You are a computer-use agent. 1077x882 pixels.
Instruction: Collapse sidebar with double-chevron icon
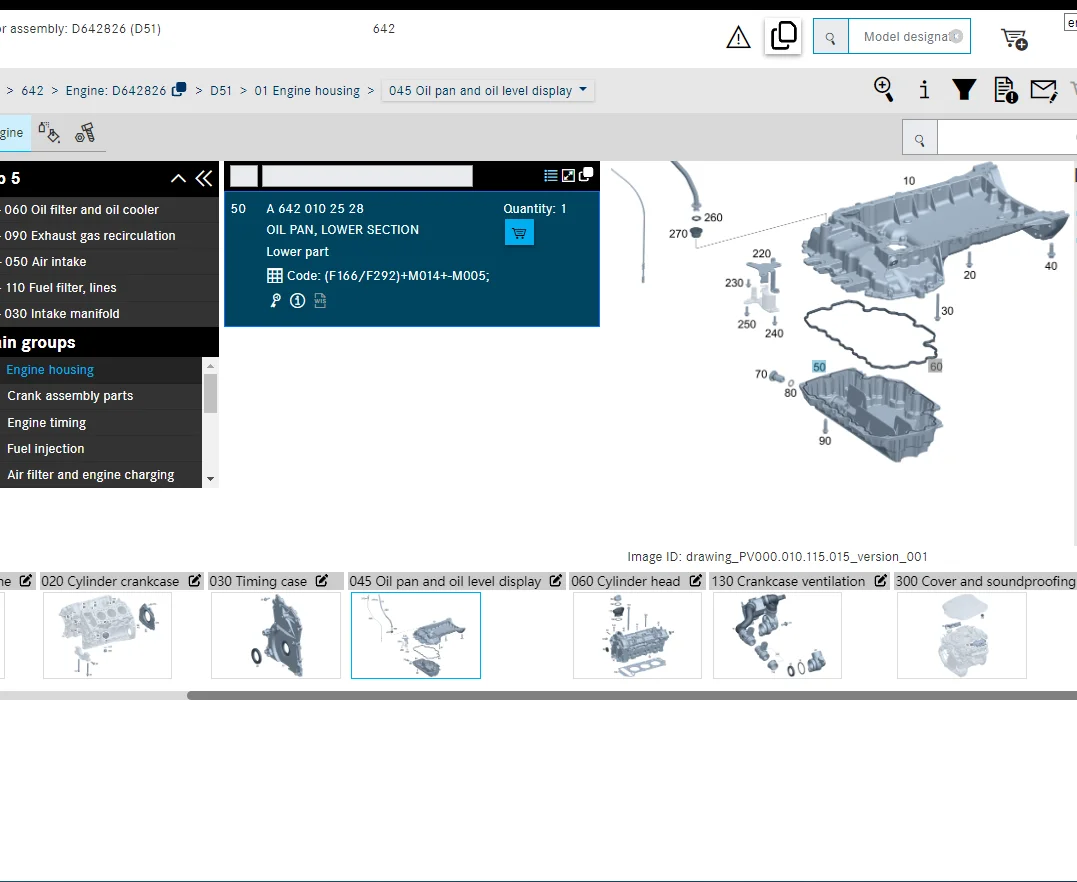click(x=204, y=179)
